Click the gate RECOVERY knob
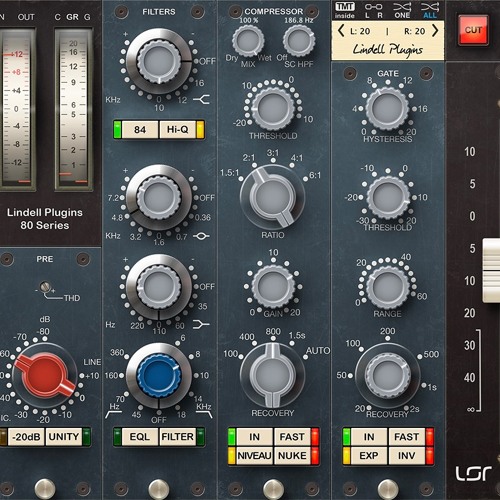The height and width of the screenshot is (500, 500). click(387, 375)
